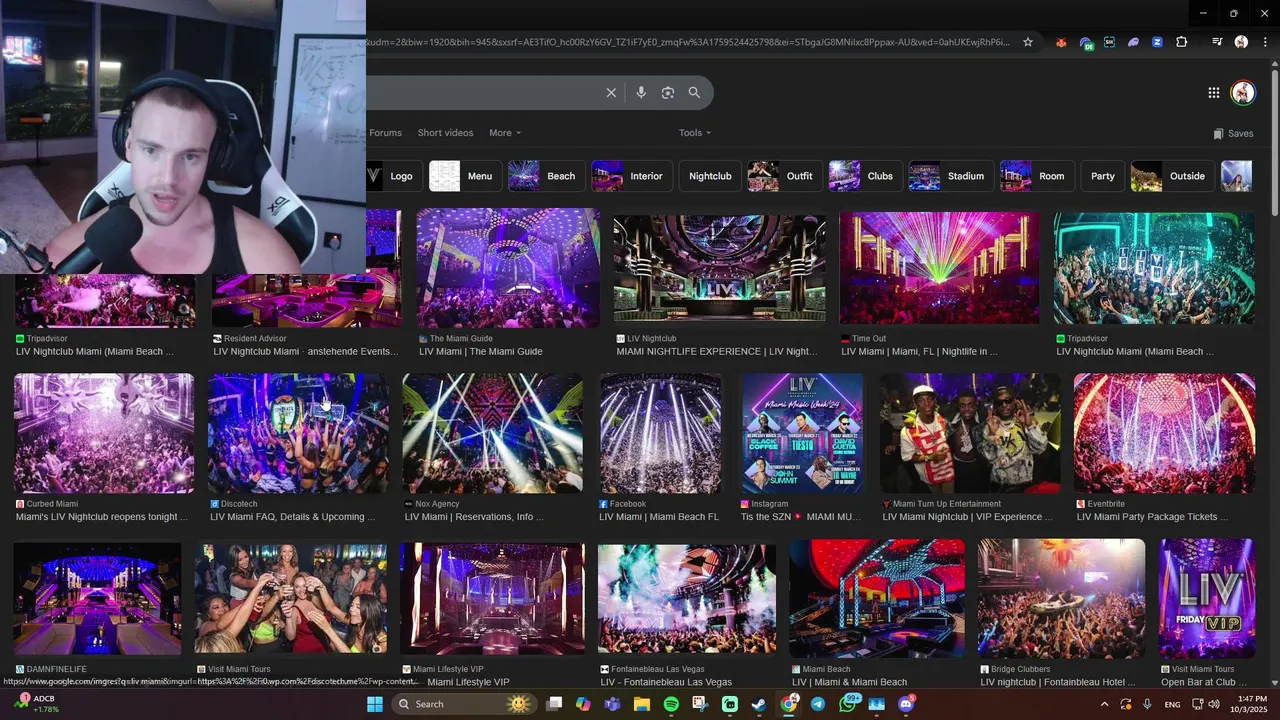Filter images by Logo chip
This screenshot has height=720, width=1280.
coord(394,176)
